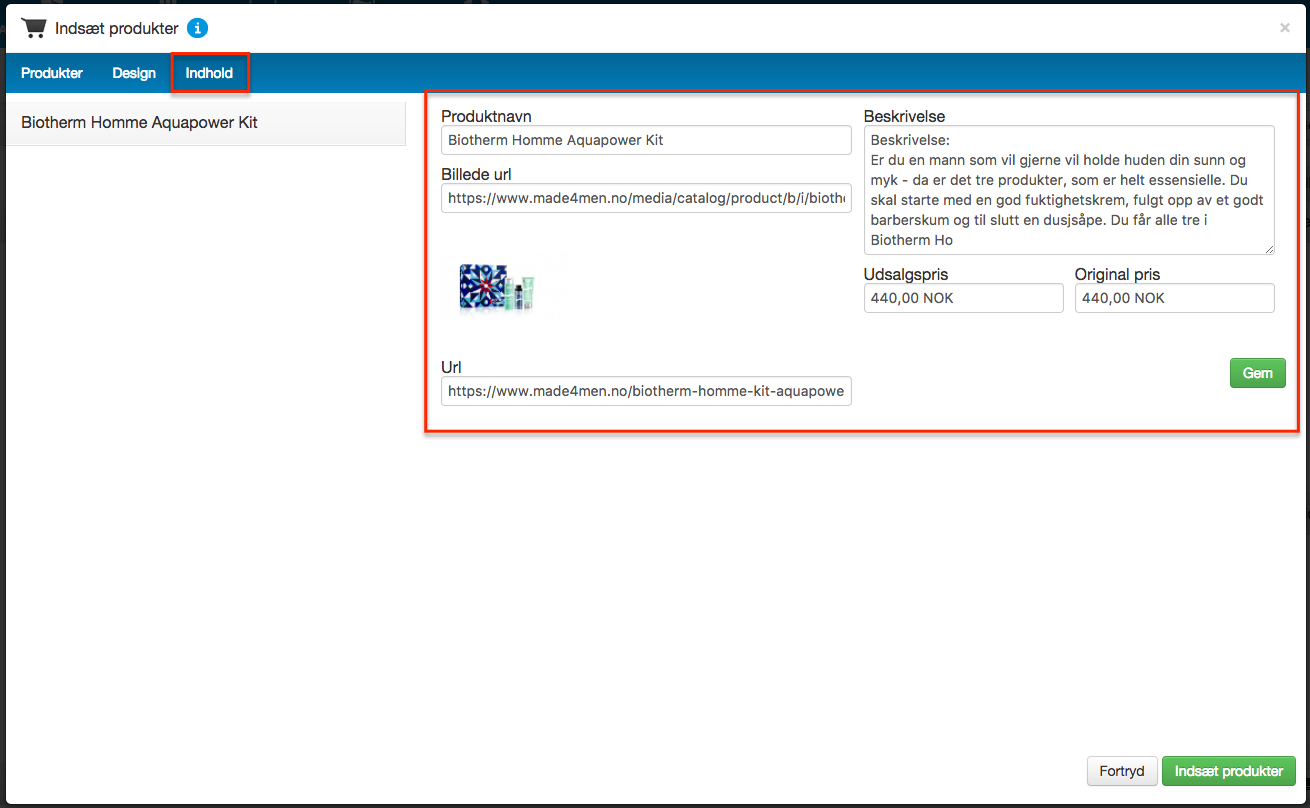Click the Billede url label
The image size is (1310, 808).
coord(476,174)
